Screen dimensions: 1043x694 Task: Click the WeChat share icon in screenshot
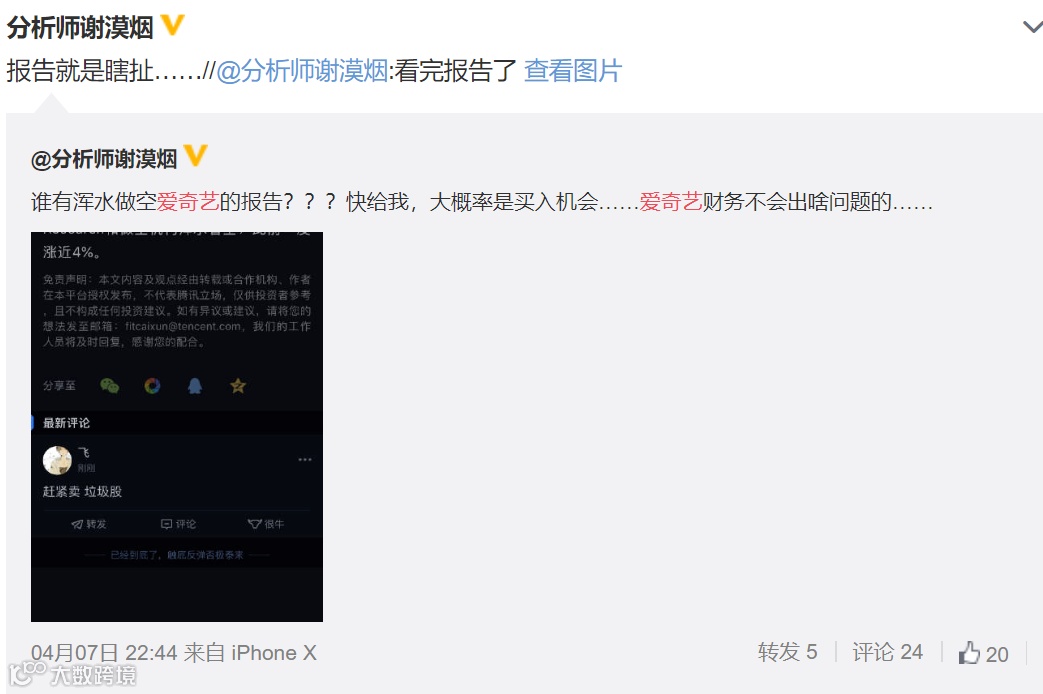tap(109, 386)
